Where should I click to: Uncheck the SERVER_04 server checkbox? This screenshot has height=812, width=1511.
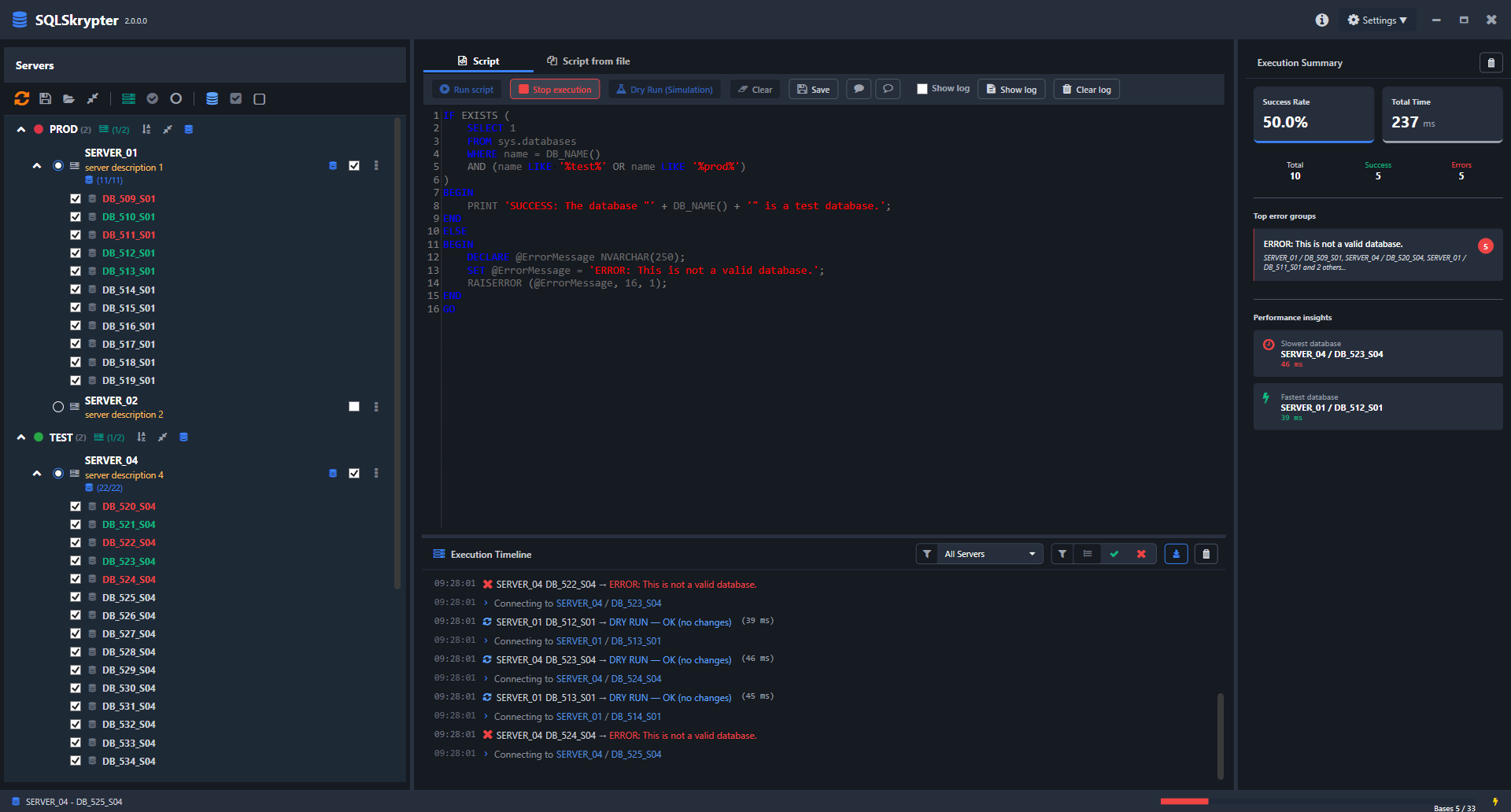[x=354, y=473]
